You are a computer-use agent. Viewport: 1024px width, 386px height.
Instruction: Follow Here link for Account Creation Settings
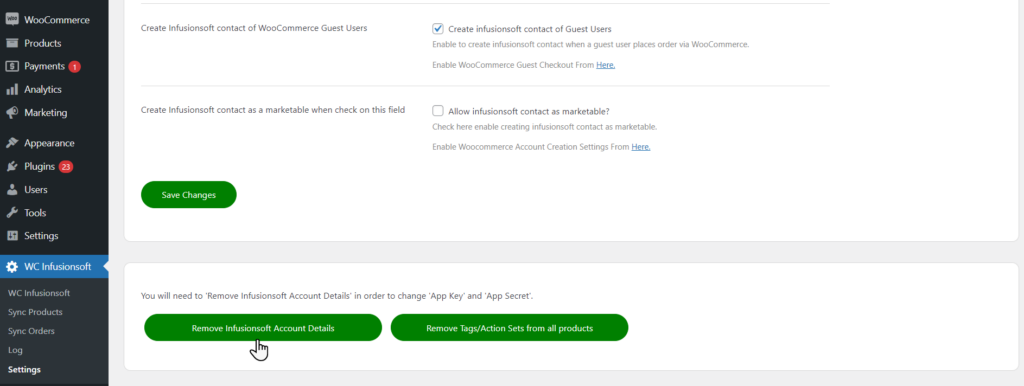[641, 147]
